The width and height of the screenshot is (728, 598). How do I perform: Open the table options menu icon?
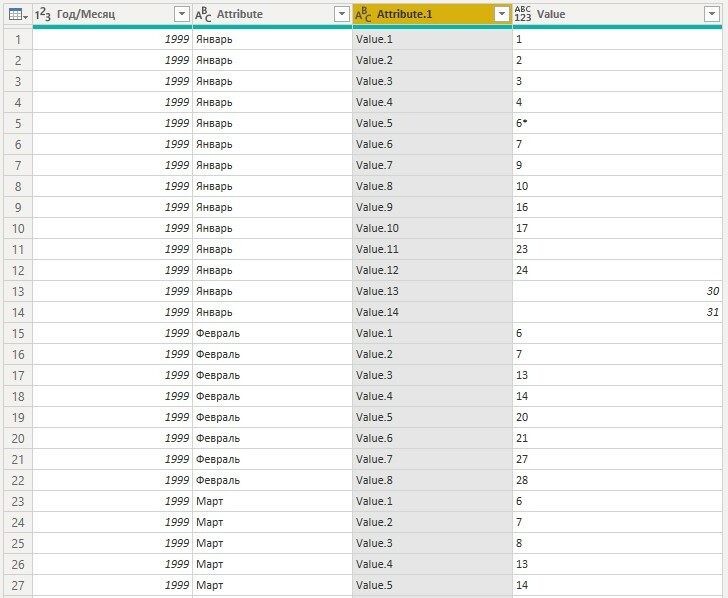[x=18, y=14]
